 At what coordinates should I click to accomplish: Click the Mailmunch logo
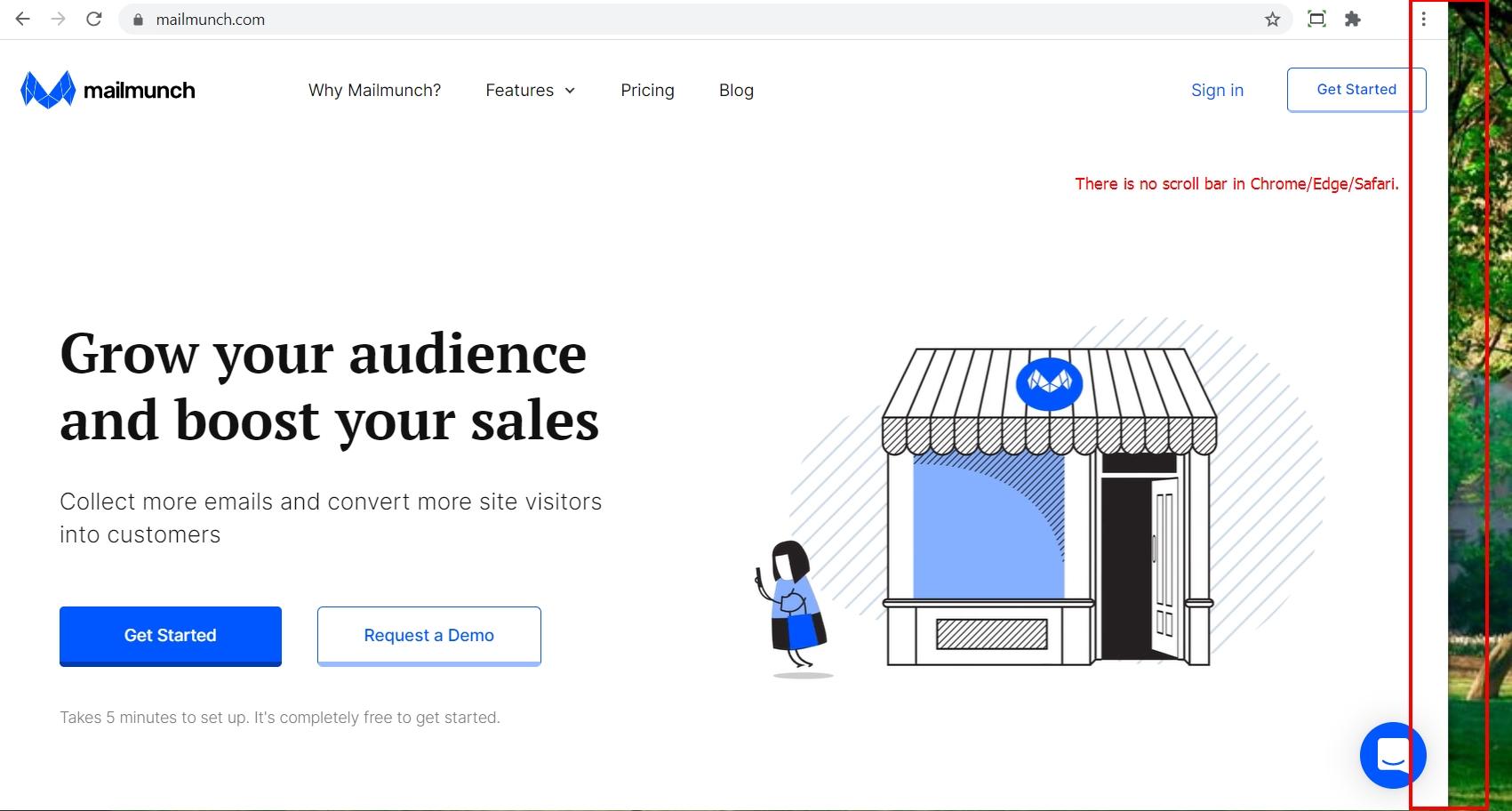(x=108, y=90)
